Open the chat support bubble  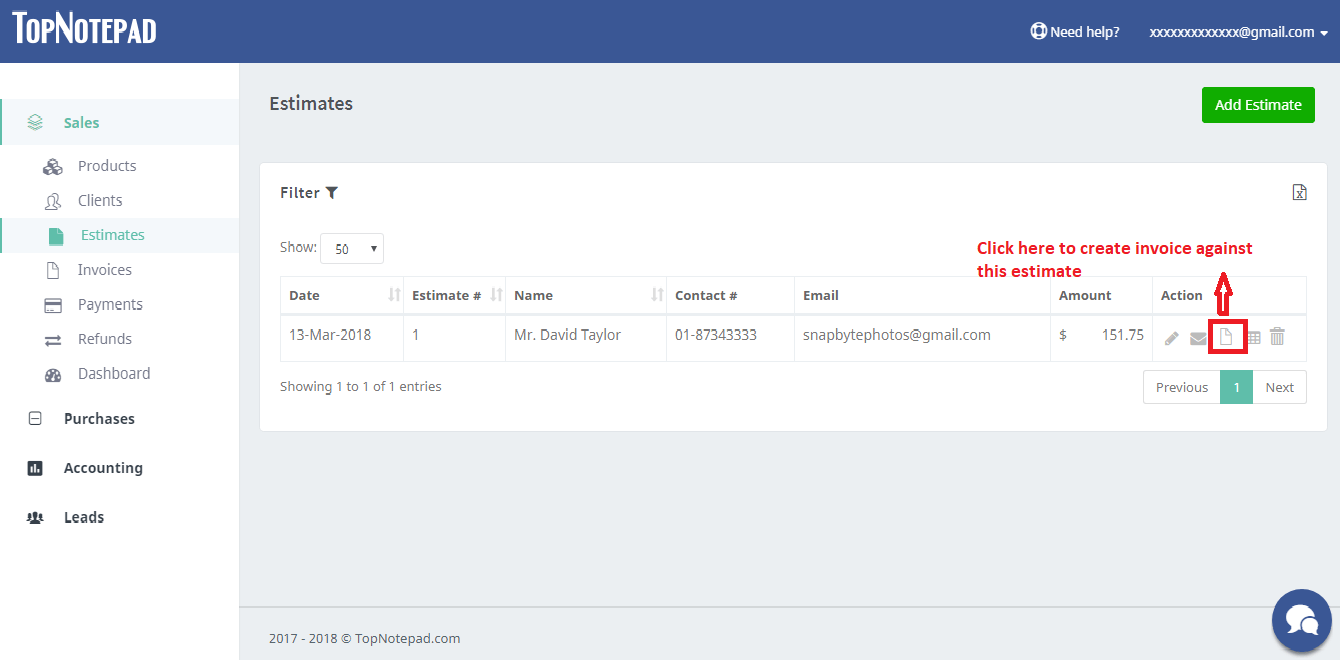1301,620
